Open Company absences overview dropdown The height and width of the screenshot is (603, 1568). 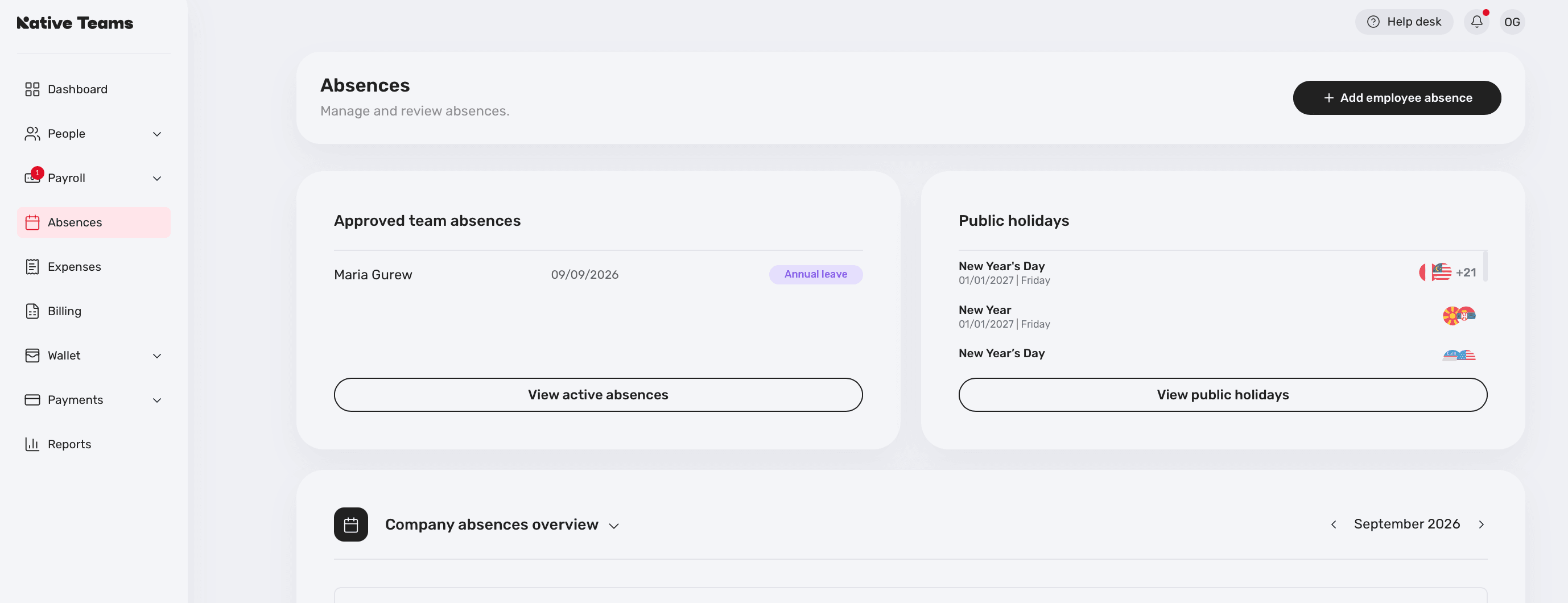click(x=613, y=526)
